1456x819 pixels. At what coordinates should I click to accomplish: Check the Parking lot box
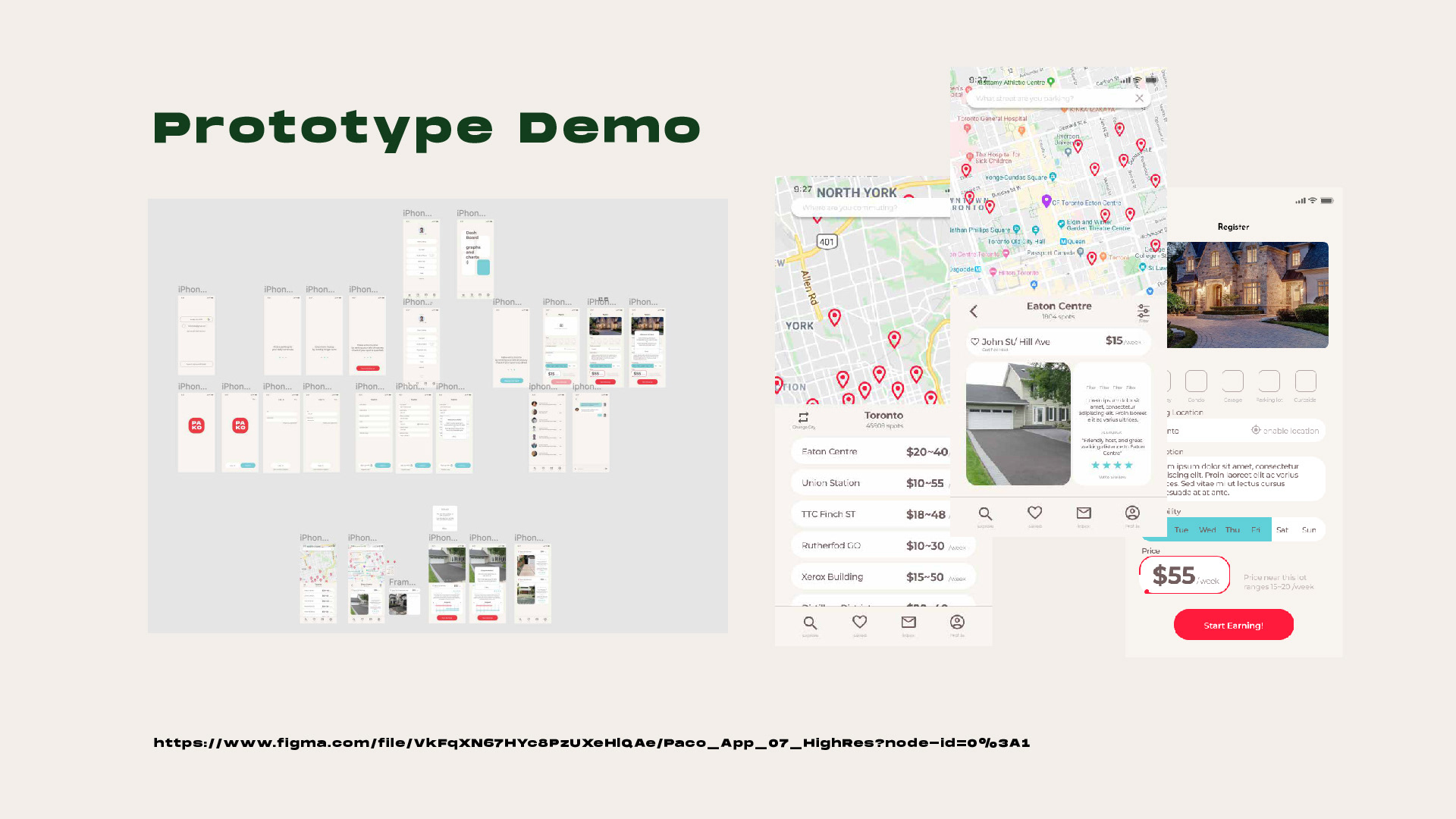1269,381
